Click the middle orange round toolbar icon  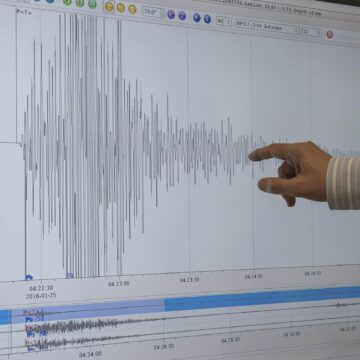[120, 8]
